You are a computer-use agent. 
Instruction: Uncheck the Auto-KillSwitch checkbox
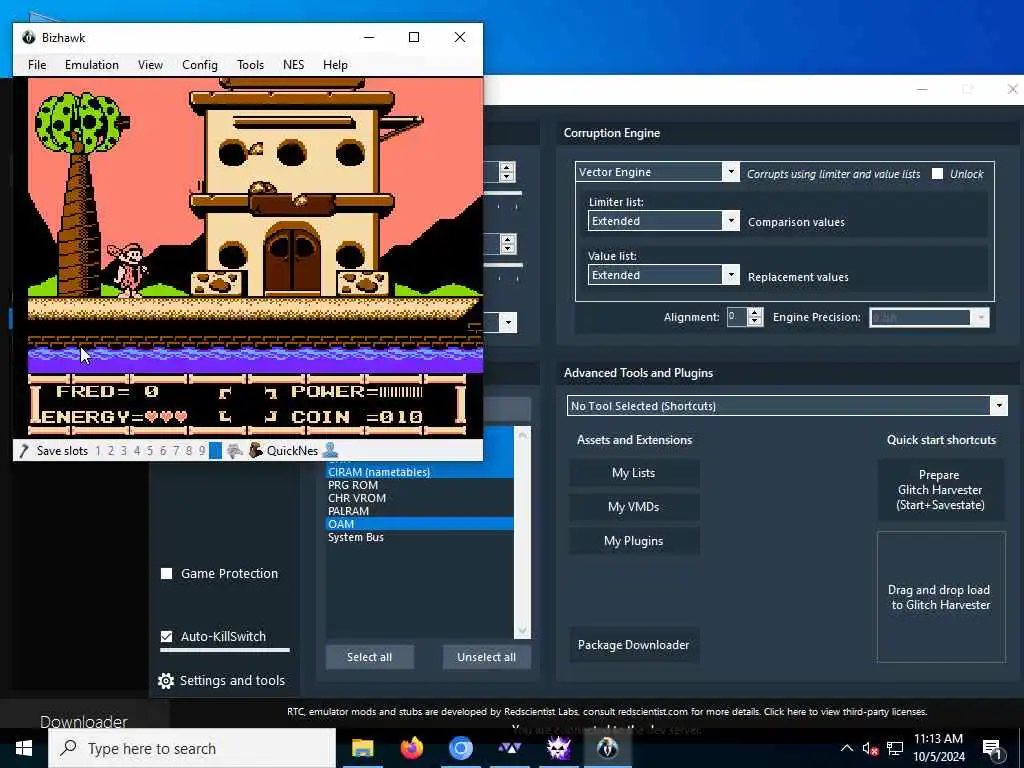[x=167, y=636]
